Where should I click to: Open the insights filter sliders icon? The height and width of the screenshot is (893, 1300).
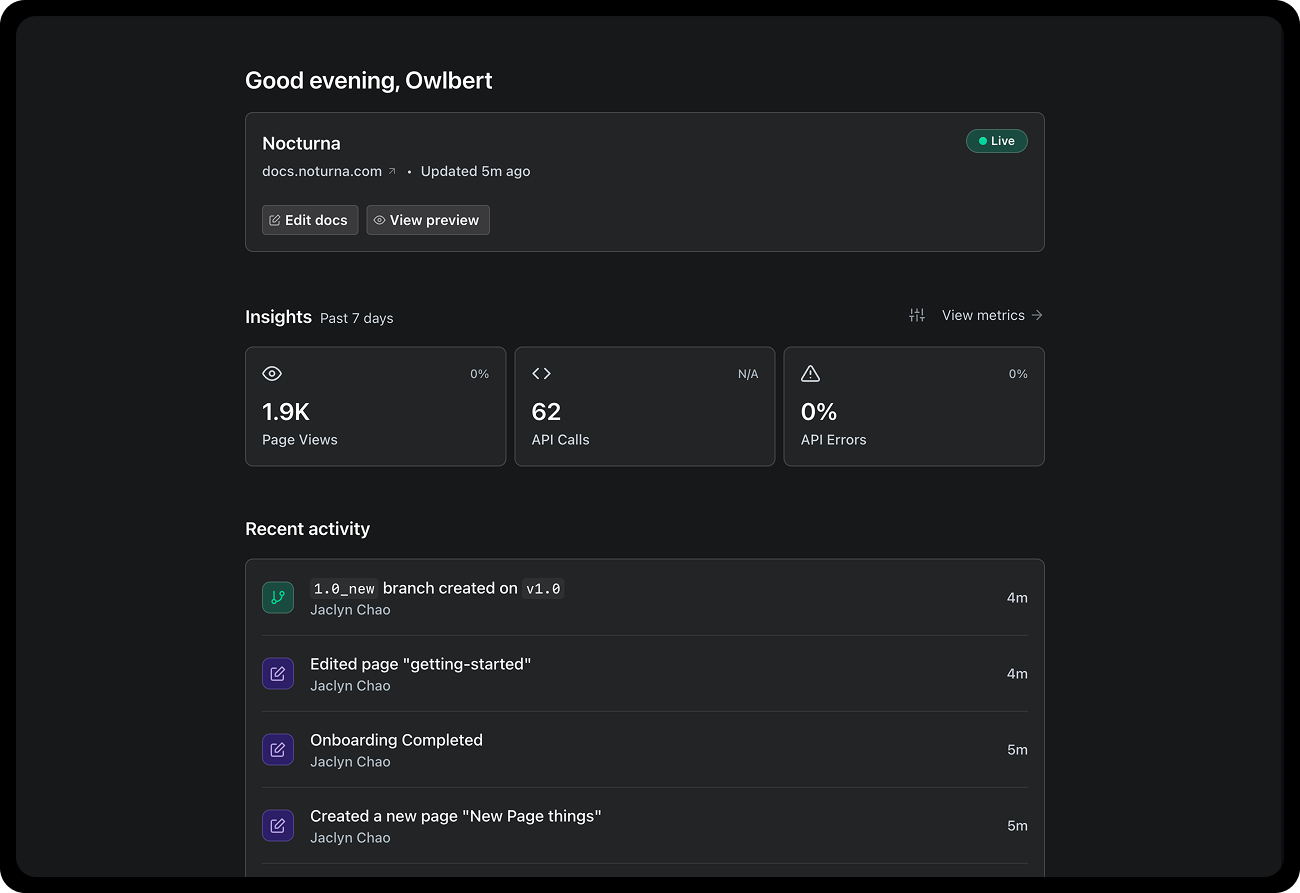pyautogui.click(x=917, y=315)
